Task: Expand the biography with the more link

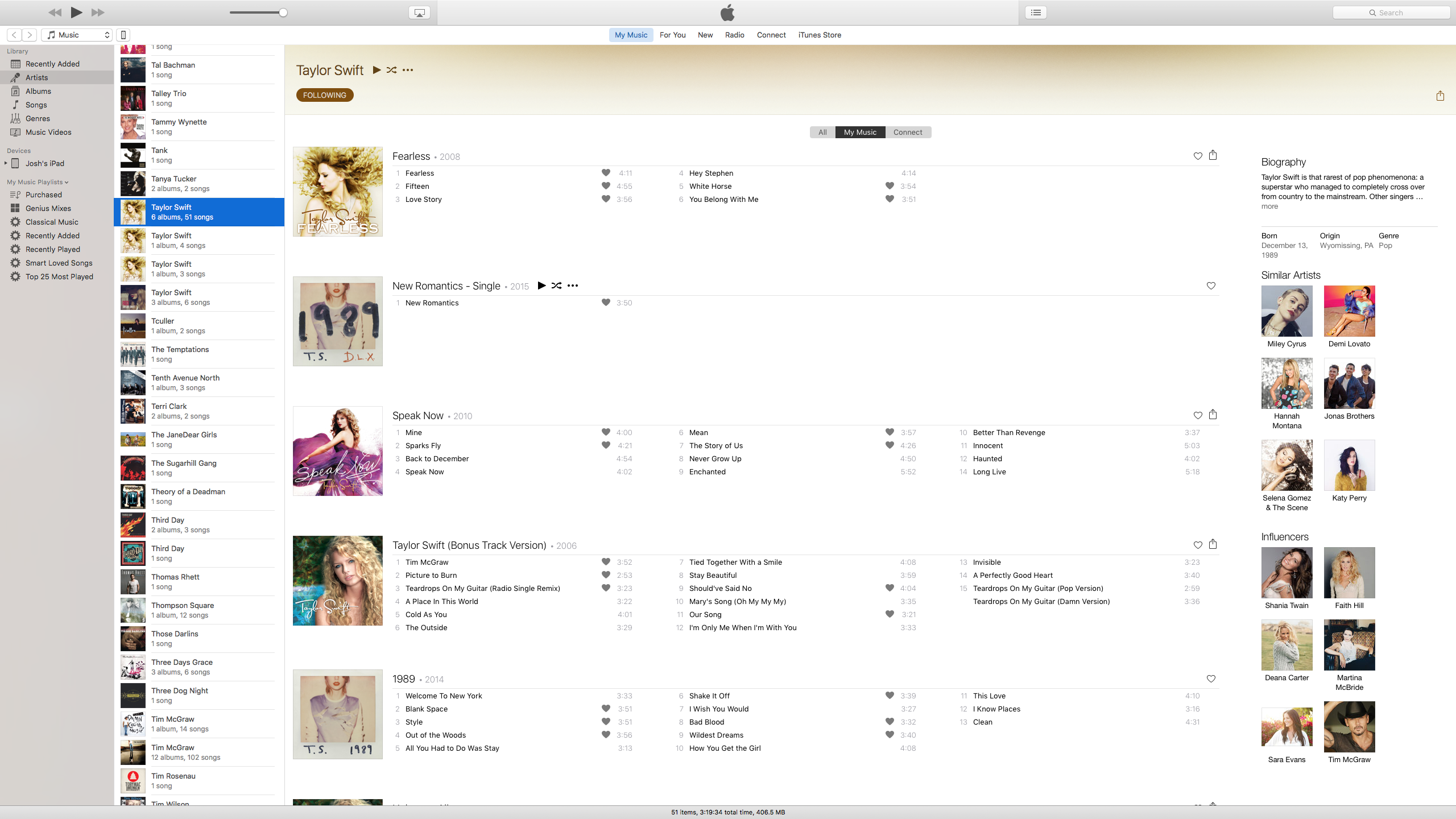Action: pyautogui.click(x=1269, y=206)
